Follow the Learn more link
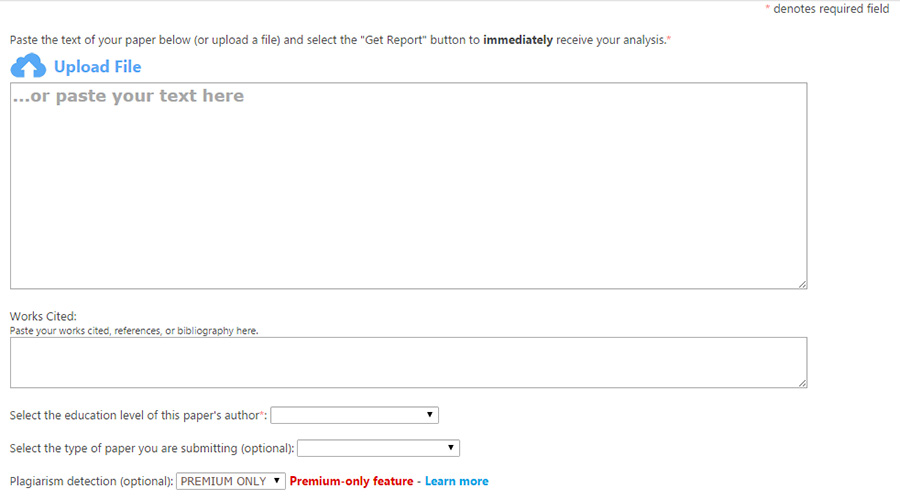The height and width of the screenshot is (499, 900). 456,481
